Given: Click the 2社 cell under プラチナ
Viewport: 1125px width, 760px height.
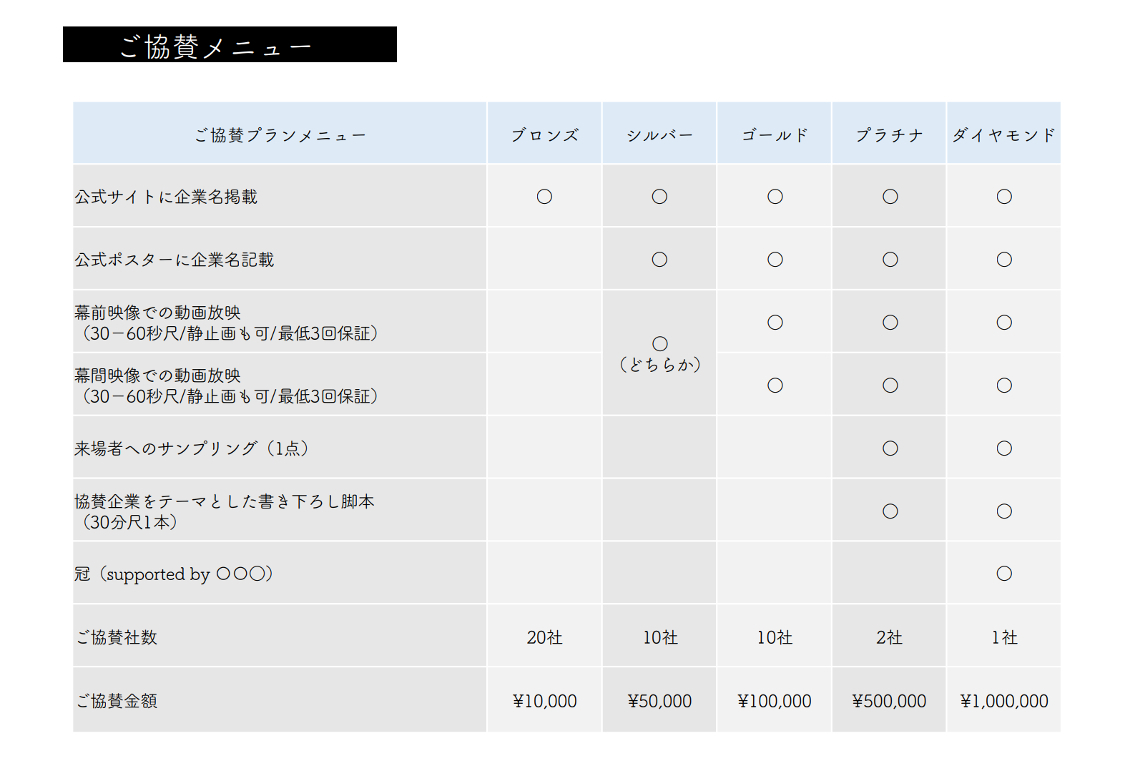Looking at the screenshot, I should point(889,637).
